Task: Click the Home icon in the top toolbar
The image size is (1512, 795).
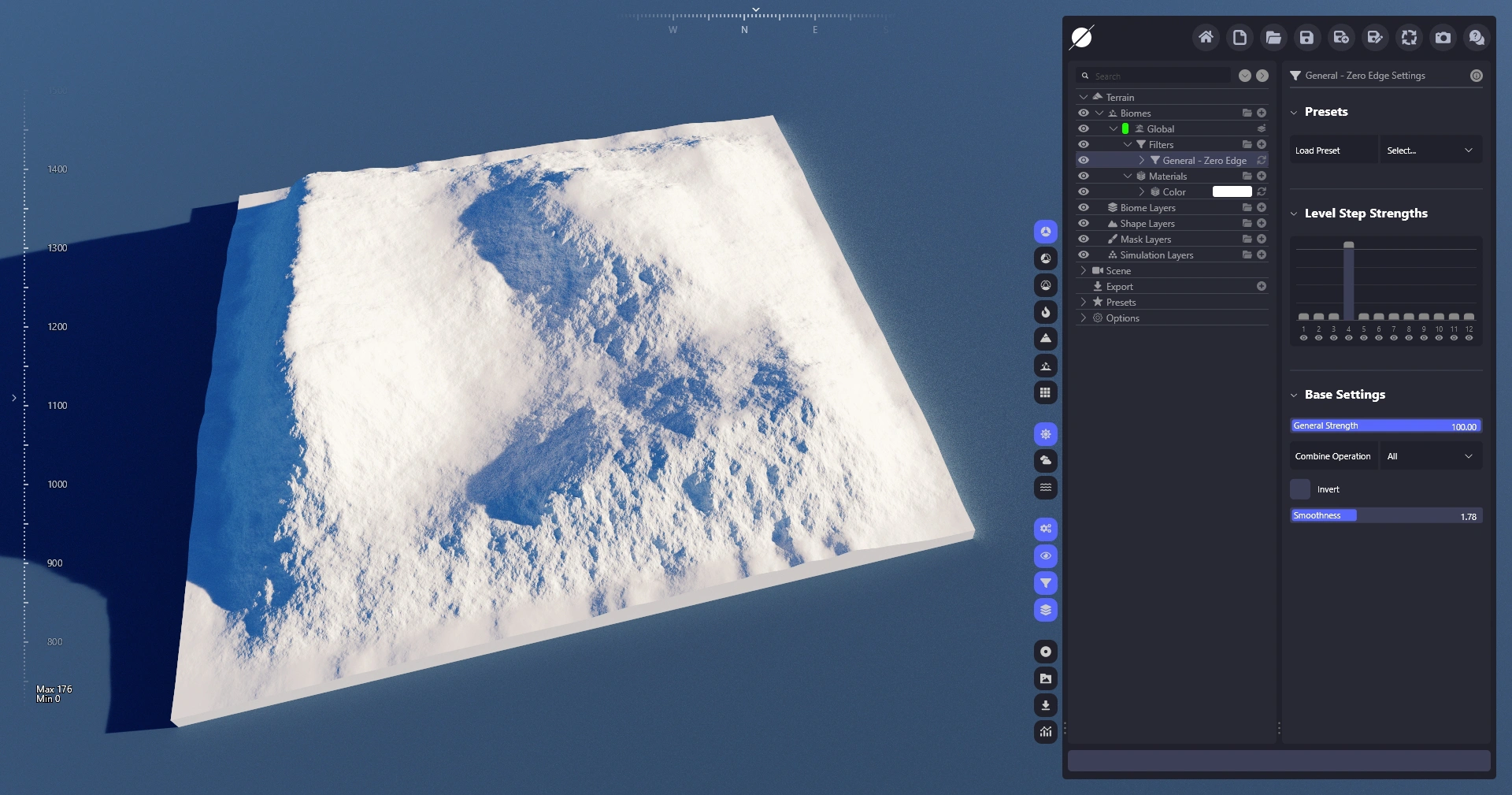Action: click(1205, 37)
